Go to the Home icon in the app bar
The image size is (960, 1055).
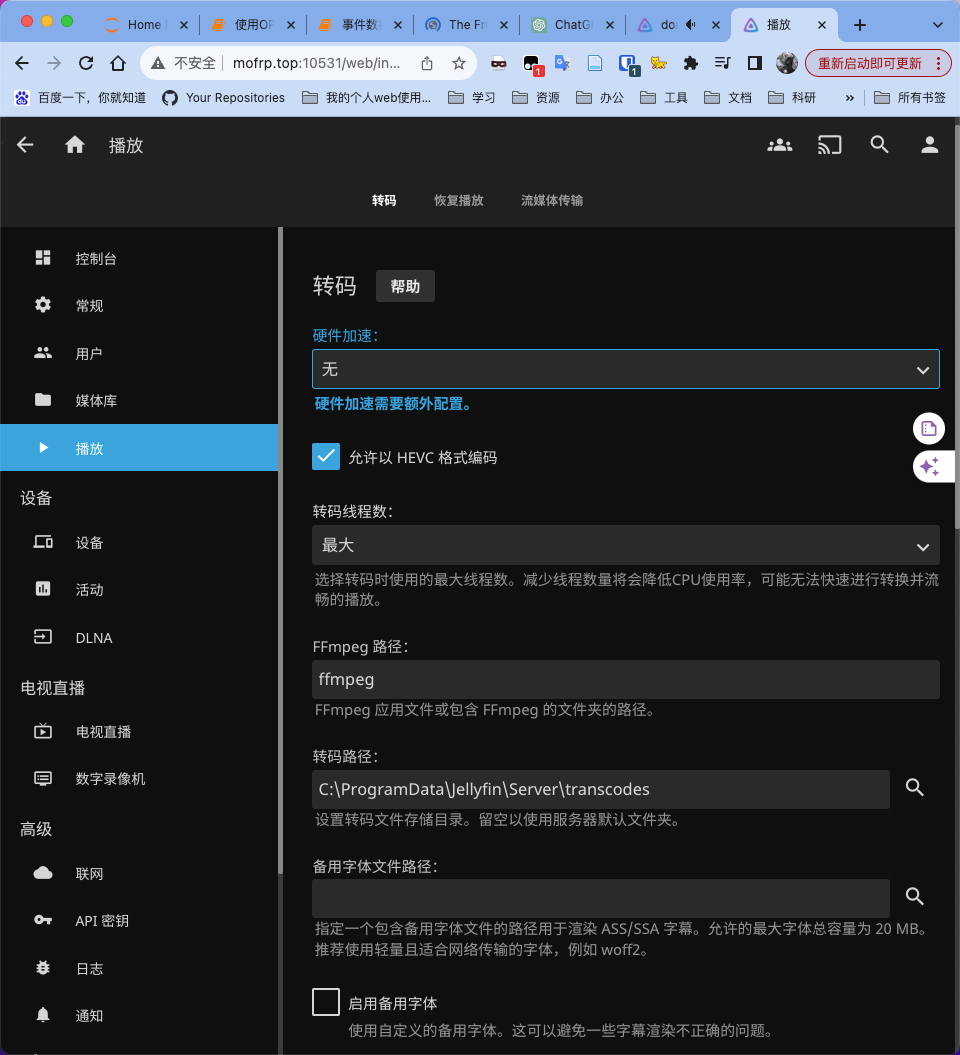pos(74,145)
